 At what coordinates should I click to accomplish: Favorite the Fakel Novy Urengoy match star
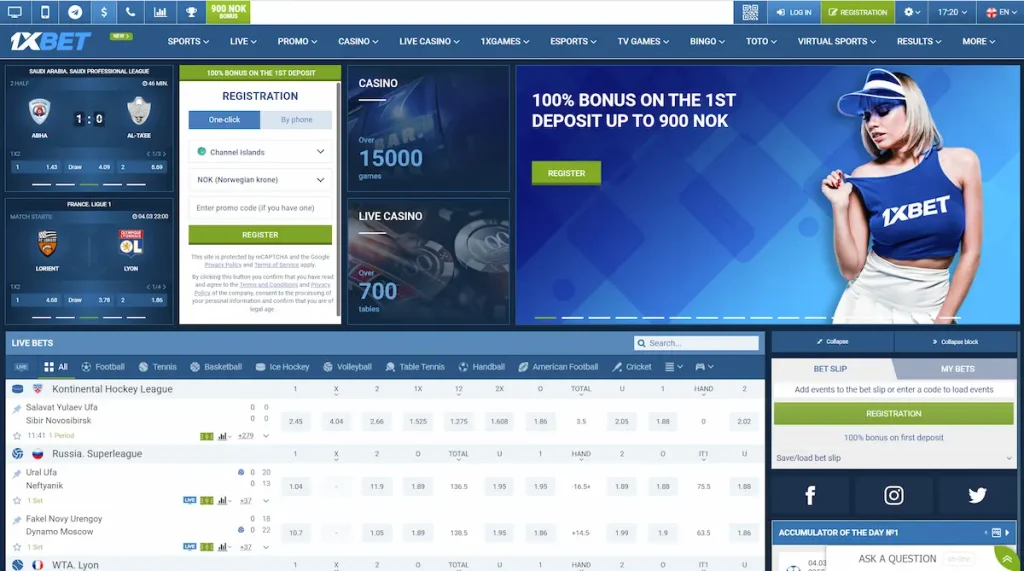point(17,547)
